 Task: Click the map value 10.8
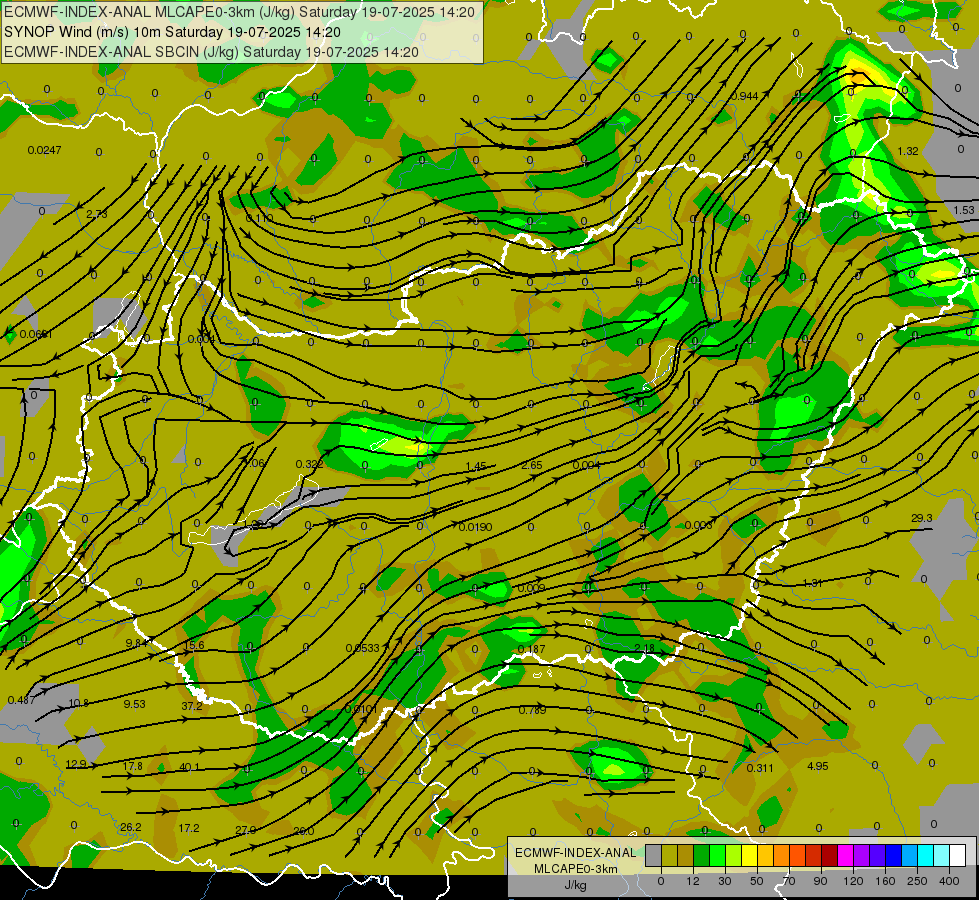pos(79,703)
